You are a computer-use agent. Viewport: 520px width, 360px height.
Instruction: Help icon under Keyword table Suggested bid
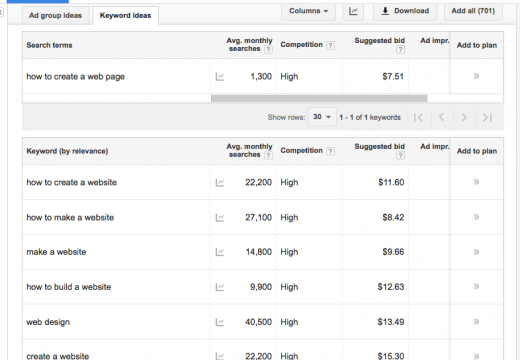pos(400,155)
